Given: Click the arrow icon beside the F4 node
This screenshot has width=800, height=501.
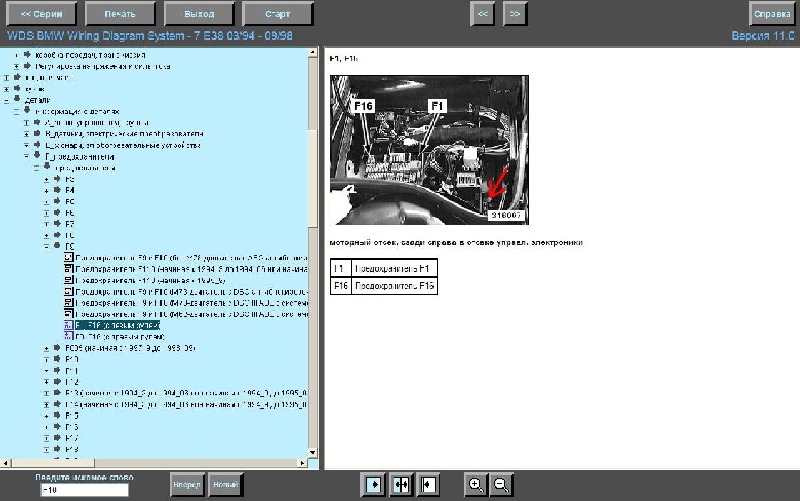Looking at the screenshot, I should coord(57,189).
